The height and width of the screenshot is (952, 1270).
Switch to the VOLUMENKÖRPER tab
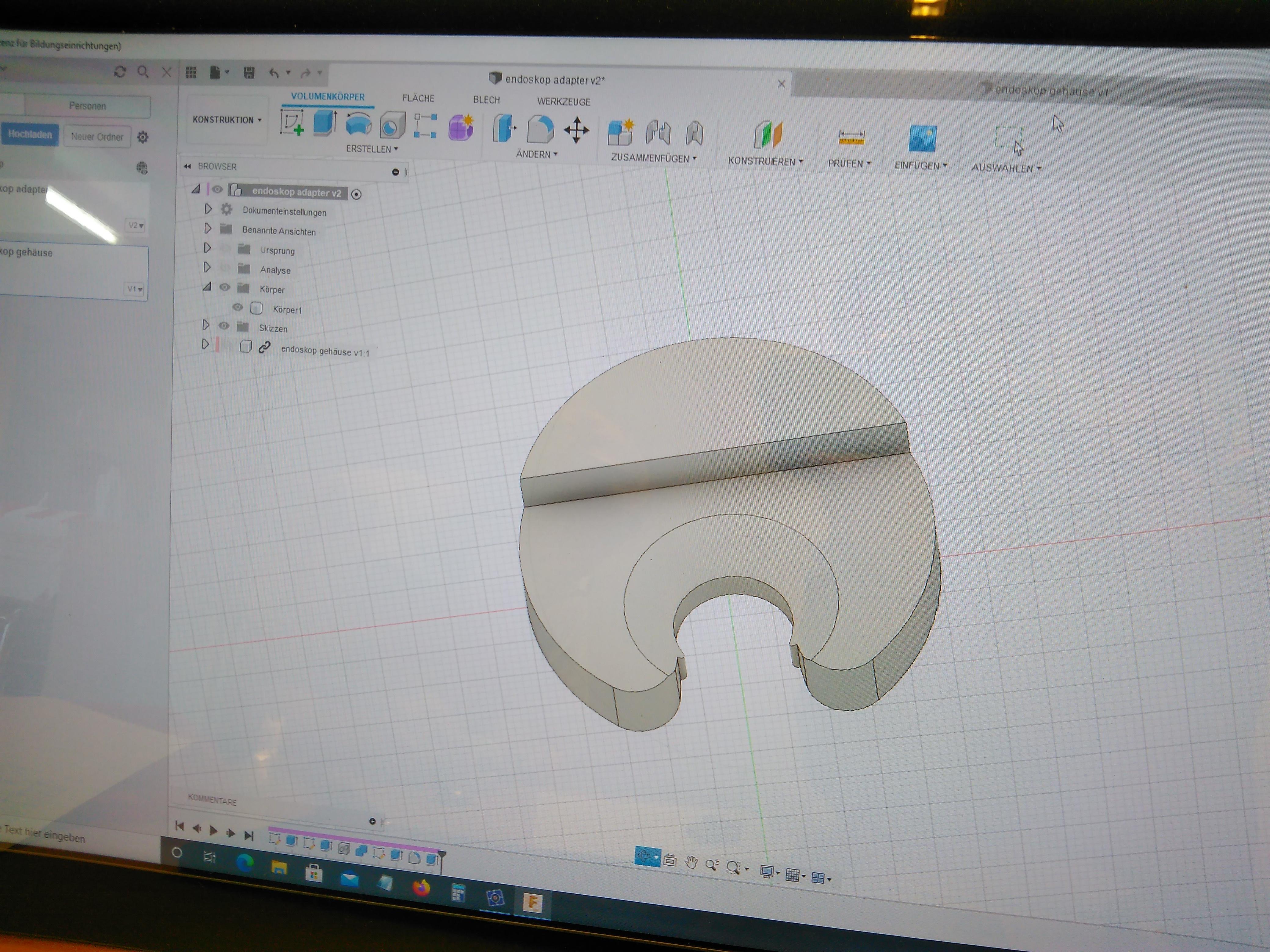(x=327, y=96)
